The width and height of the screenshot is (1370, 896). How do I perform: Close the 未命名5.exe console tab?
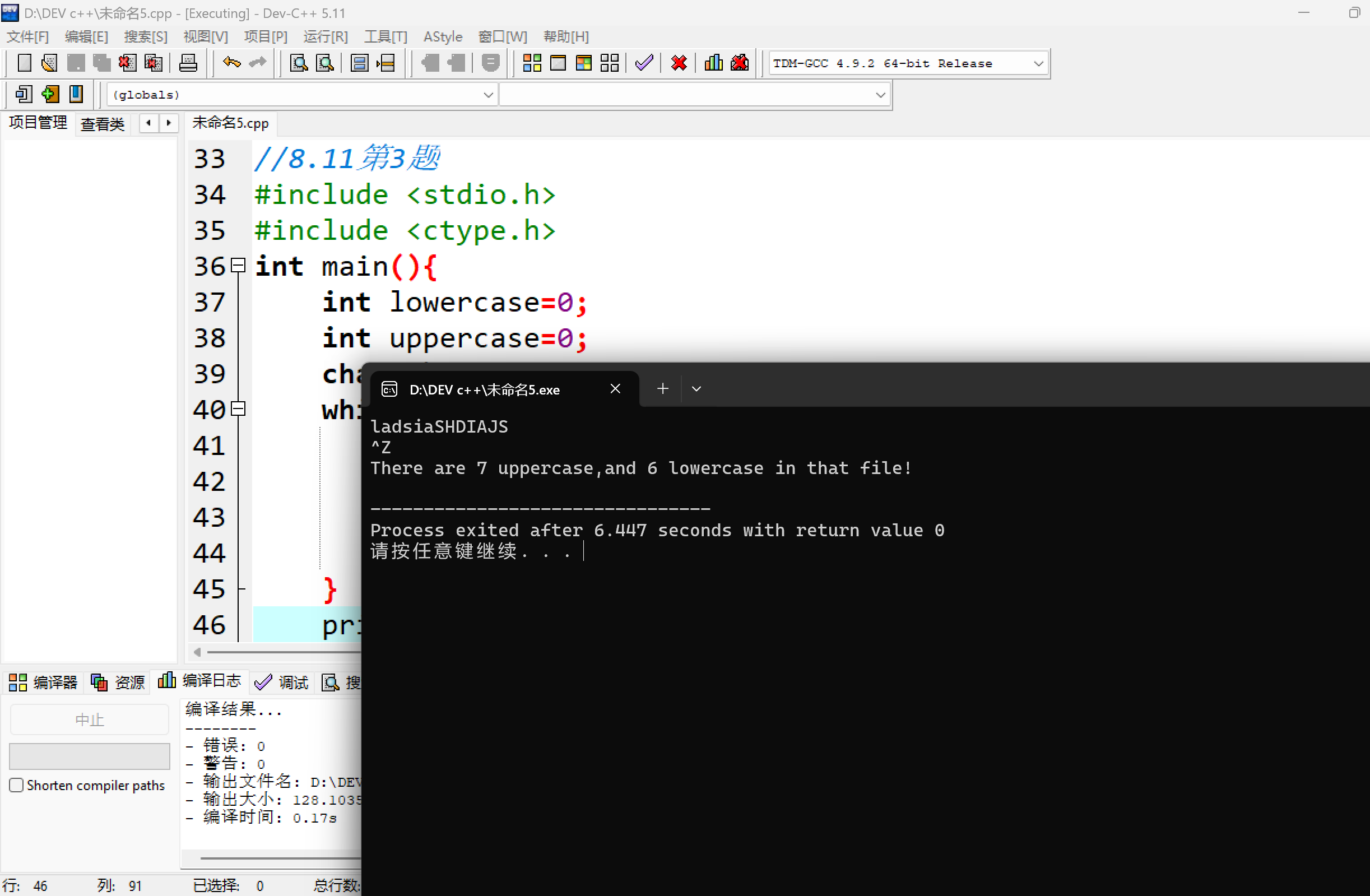615,389
